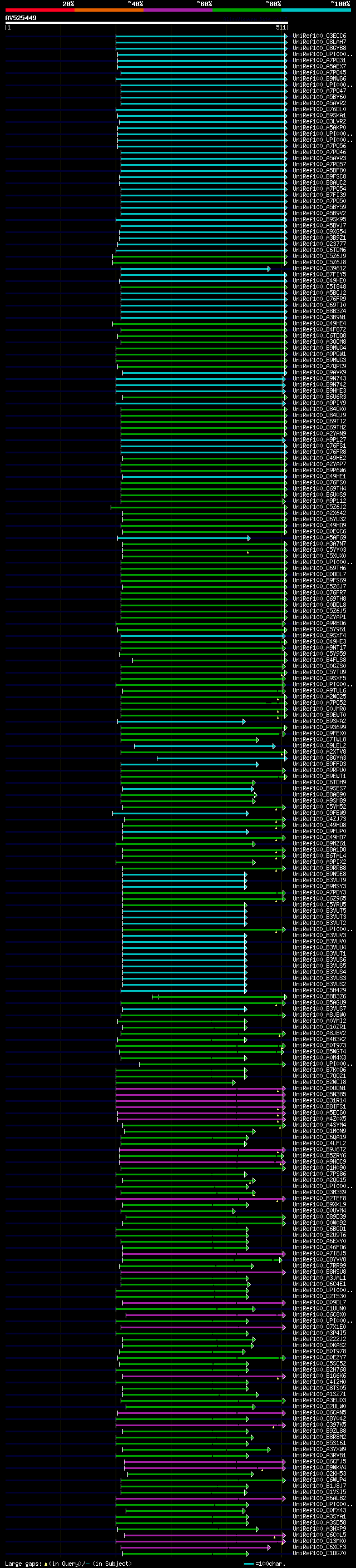Click the cyan alignment bar of UniRef100_Q3ECC6
356x1568 pixels.
(201, 36)
